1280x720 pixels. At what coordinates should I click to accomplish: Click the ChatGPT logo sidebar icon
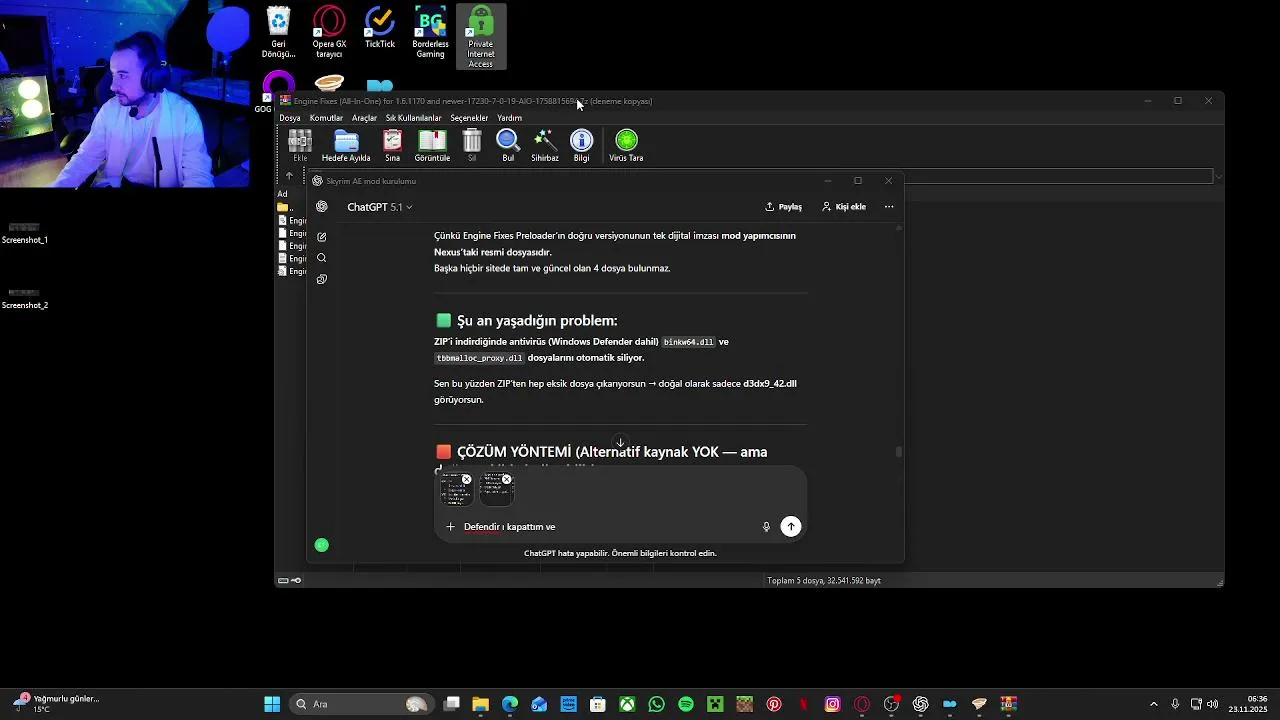[321, 207]
